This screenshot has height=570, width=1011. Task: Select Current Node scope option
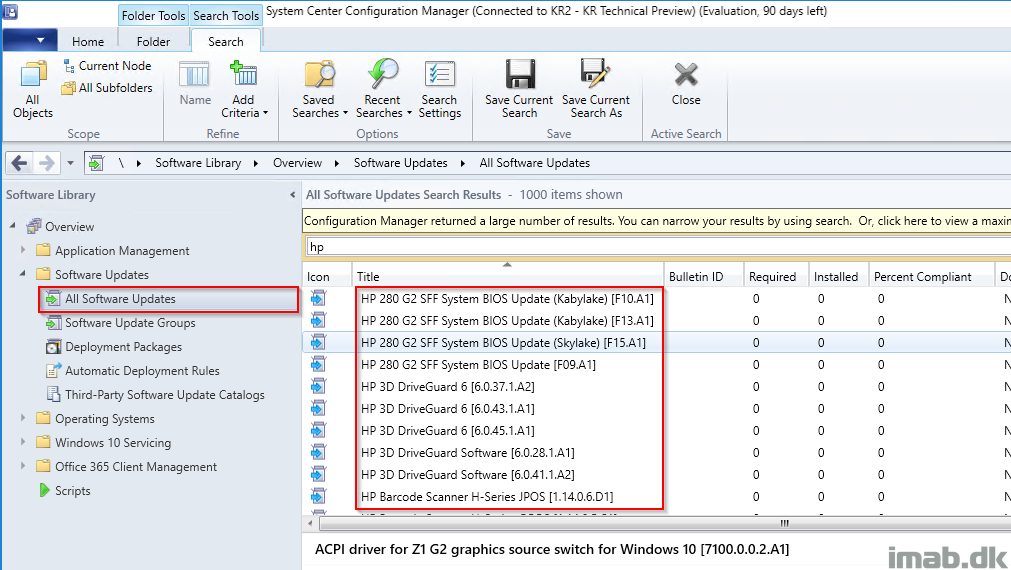[x=107, y=66]
